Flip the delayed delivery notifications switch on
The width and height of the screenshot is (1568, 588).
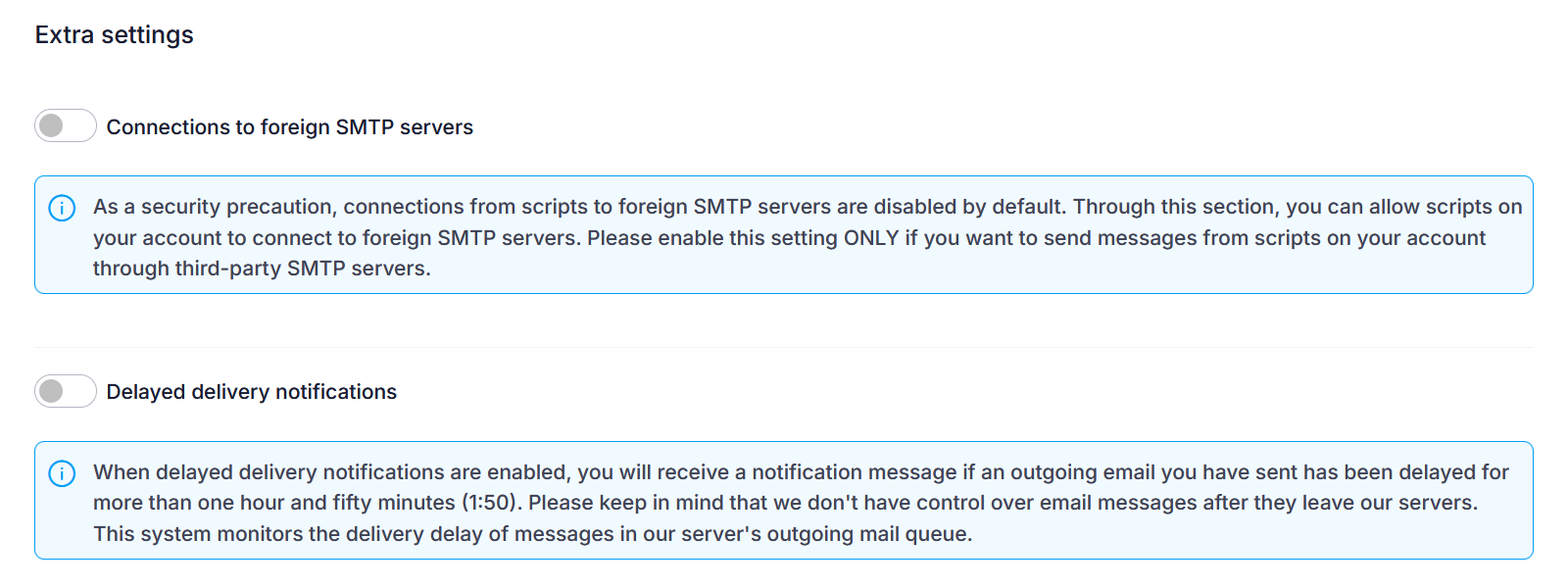[x=65, y=390]
